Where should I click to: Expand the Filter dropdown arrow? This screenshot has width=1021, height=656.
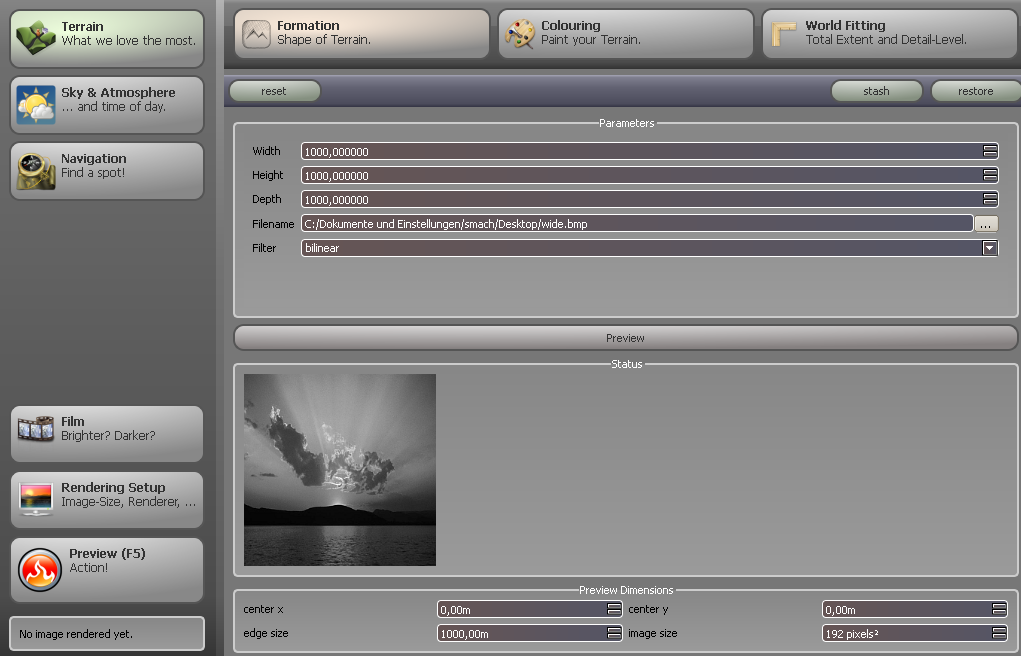tap(990, 248)
